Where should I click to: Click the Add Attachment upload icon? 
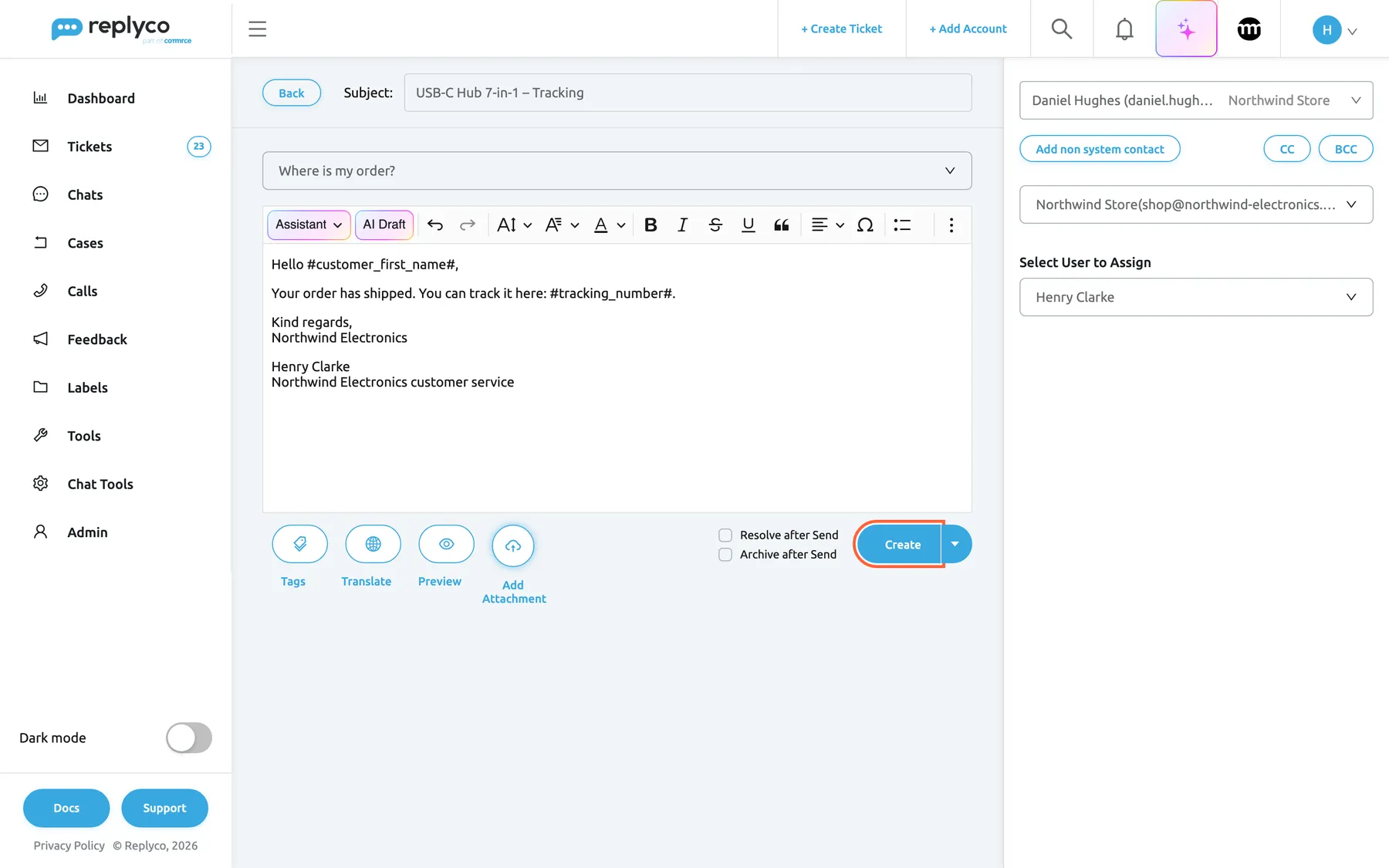pyautogui.click(x=513, y=545)
